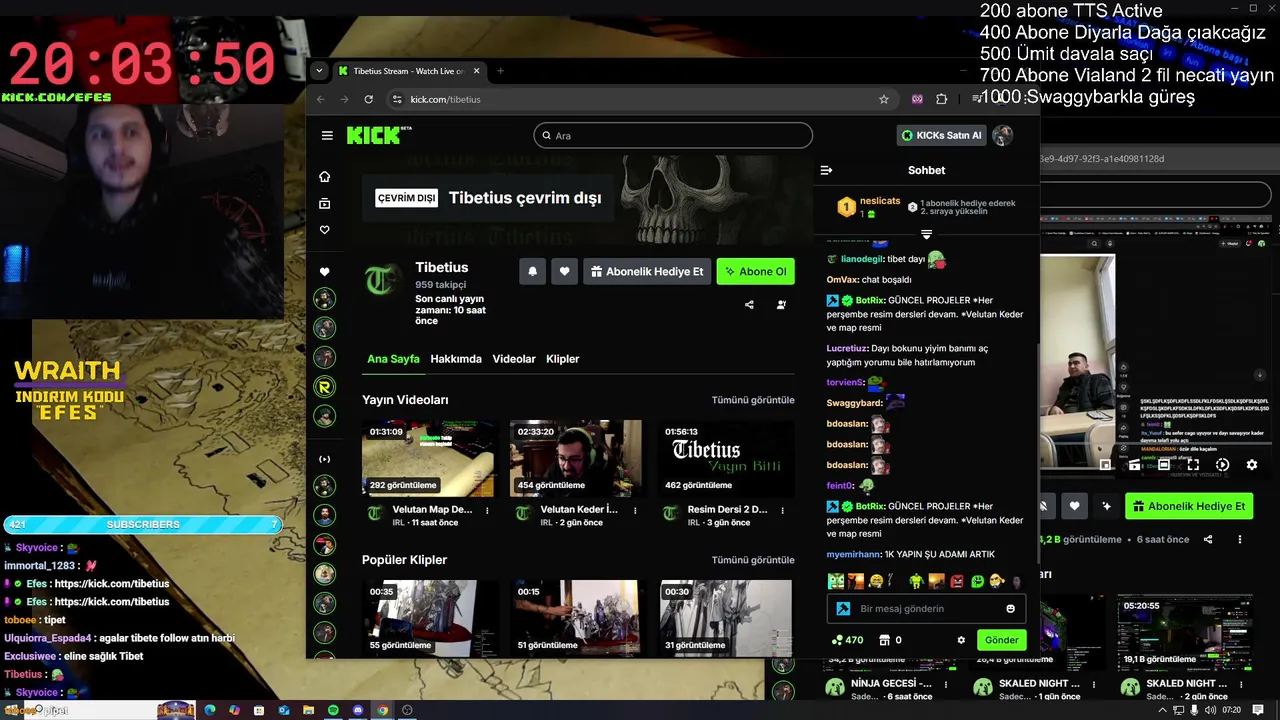Open options menu for Velutan Keder video

[x=635, y=510]
